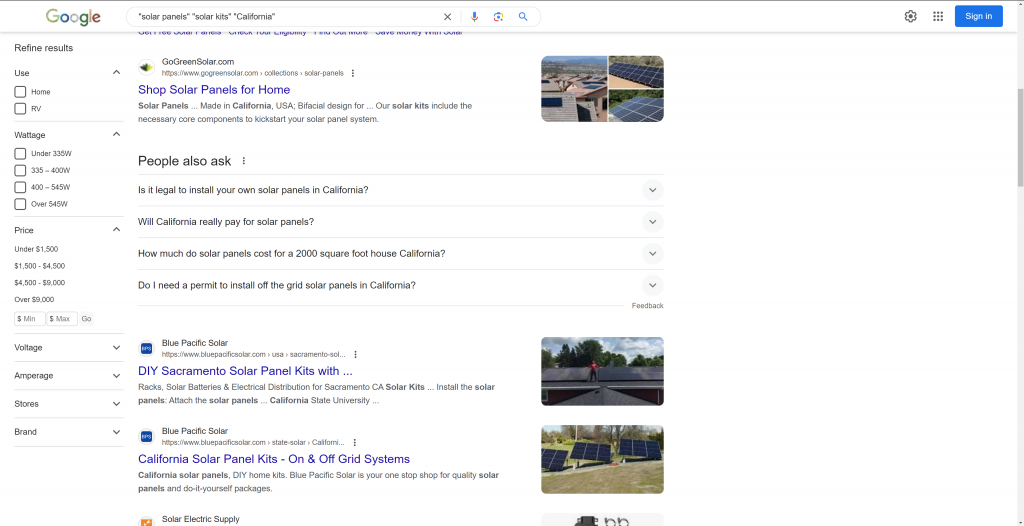Click the Sign in button

point(978,16)
